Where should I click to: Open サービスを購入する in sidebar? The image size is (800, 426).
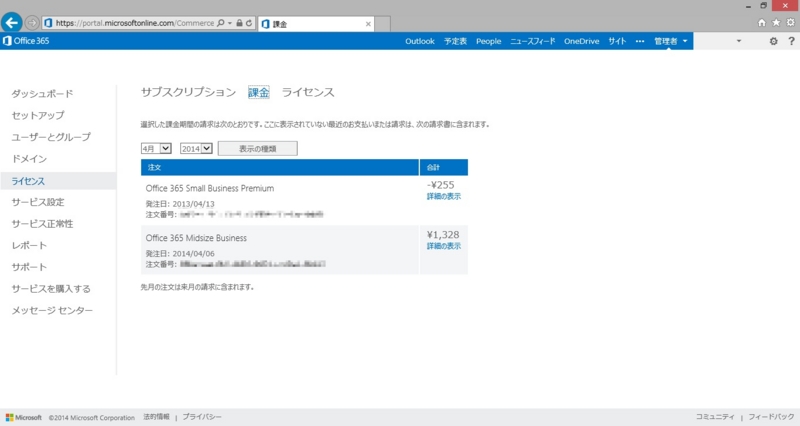click(x=51, y=289)
